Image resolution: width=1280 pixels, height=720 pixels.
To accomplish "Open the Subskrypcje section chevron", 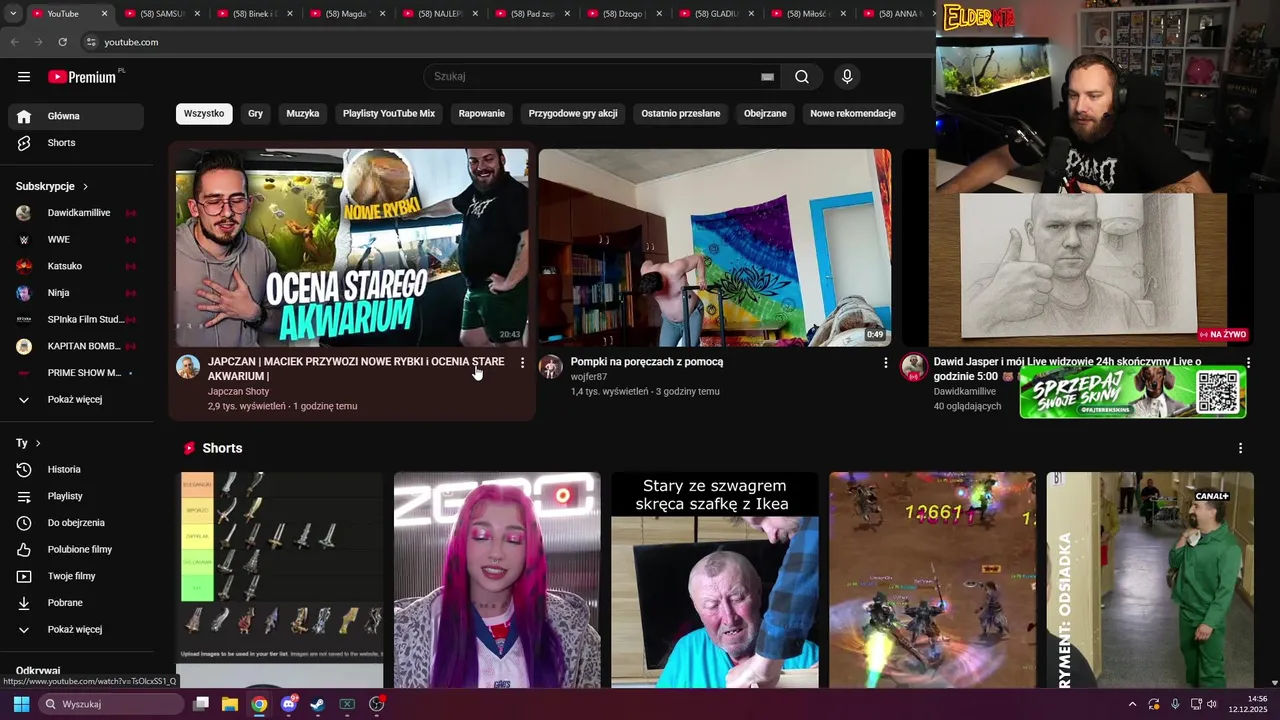I will click(x=85, y=187).
